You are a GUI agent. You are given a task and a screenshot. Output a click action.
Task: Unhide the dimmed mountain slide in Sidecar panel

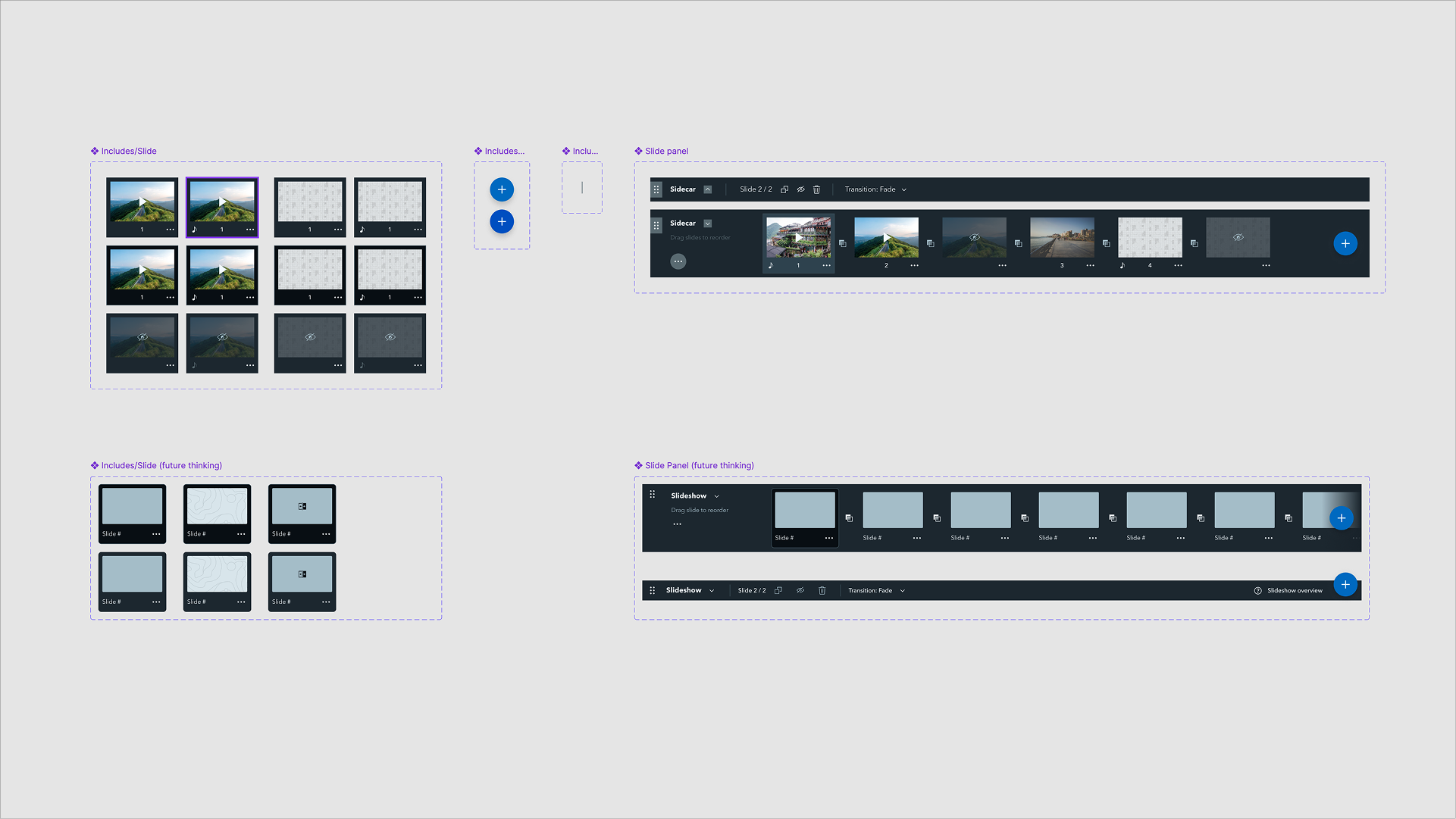click(974, 238)
